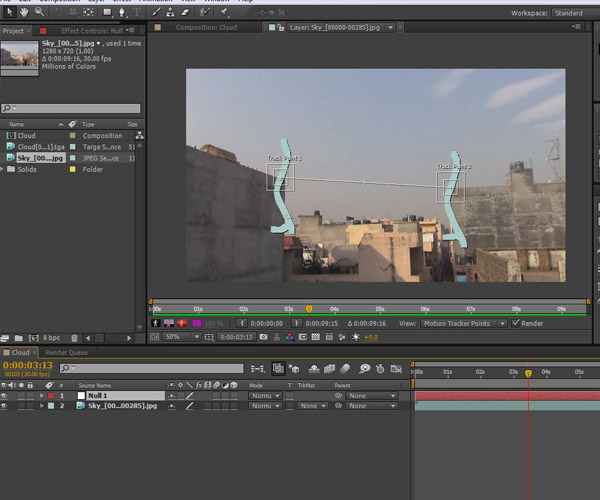Hide the Null 1 layer

coord(6,396)
